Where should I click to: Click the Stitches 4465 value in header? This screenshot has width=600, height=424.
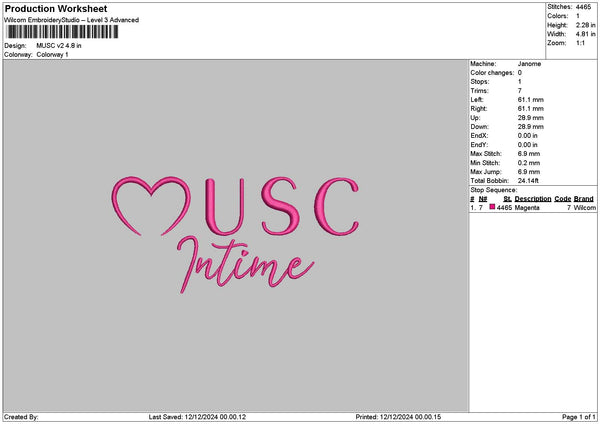click(583, 7)
